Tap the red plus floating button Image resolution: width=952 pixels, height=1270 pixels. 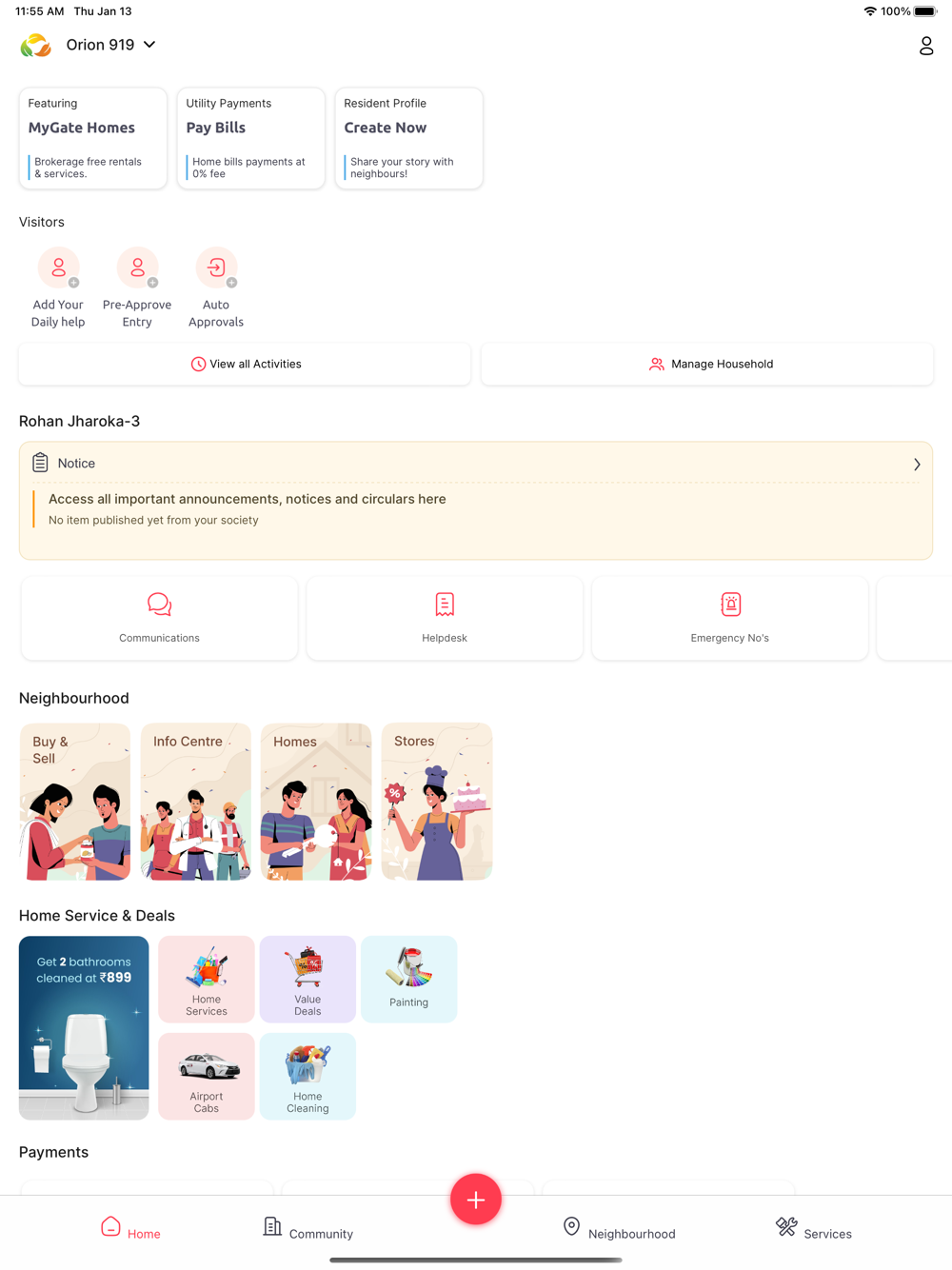coord(476,1200)
